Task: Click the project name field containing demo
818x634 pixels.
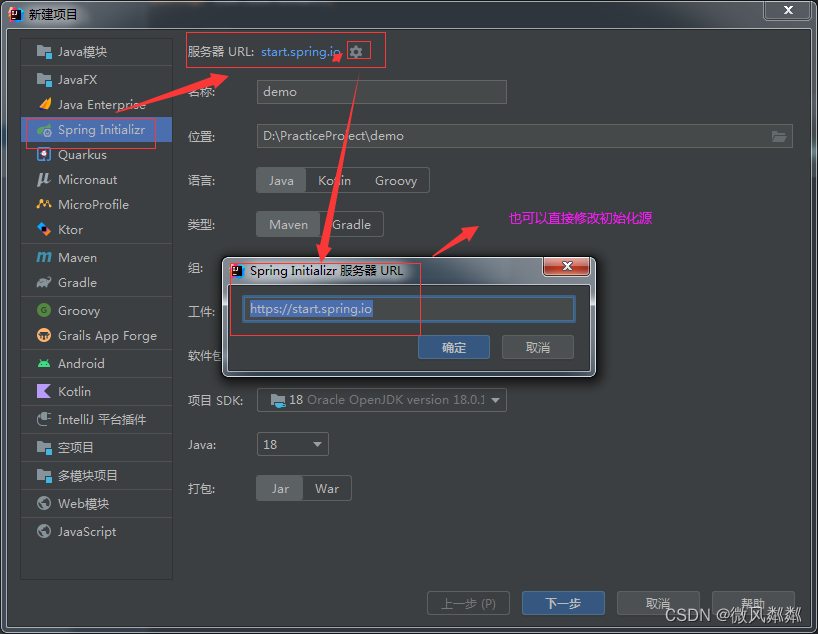Action: point(382,92)
